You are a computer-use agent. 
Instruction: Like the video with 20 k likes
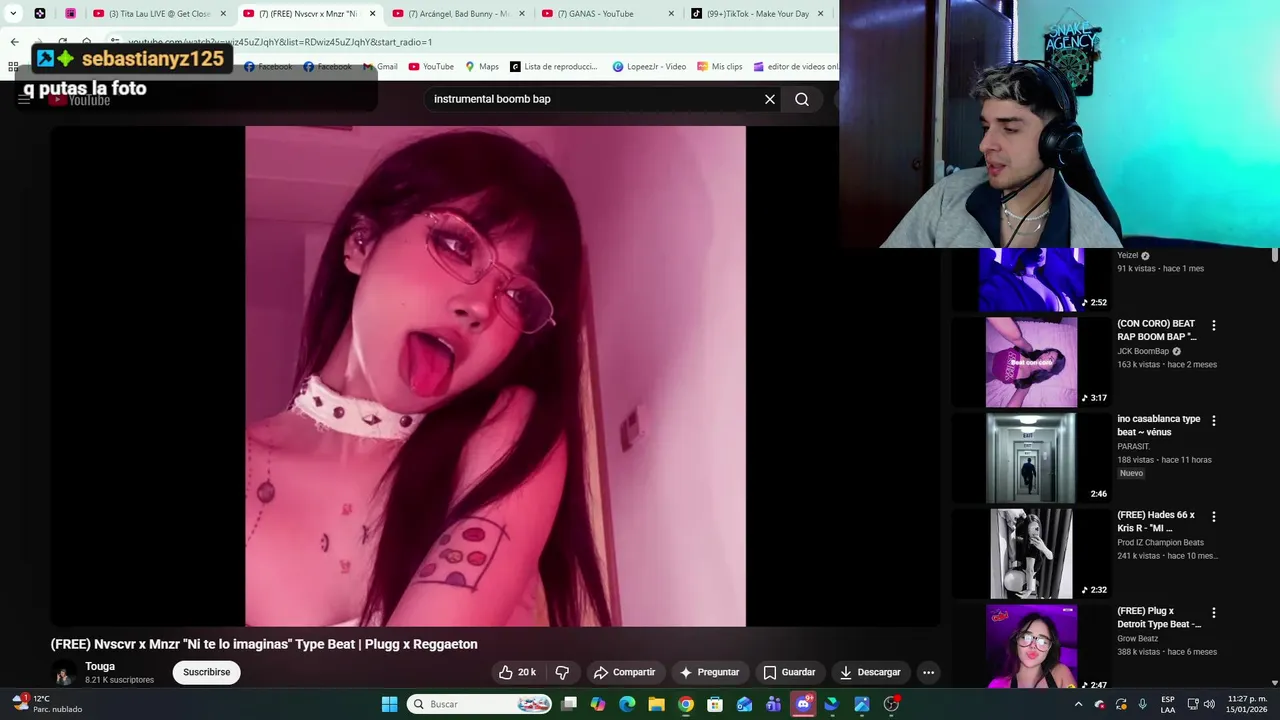pos(518,672)
